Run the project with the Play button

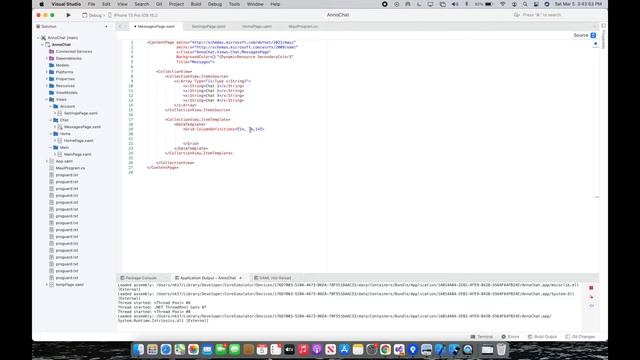(x=68, y=15)
